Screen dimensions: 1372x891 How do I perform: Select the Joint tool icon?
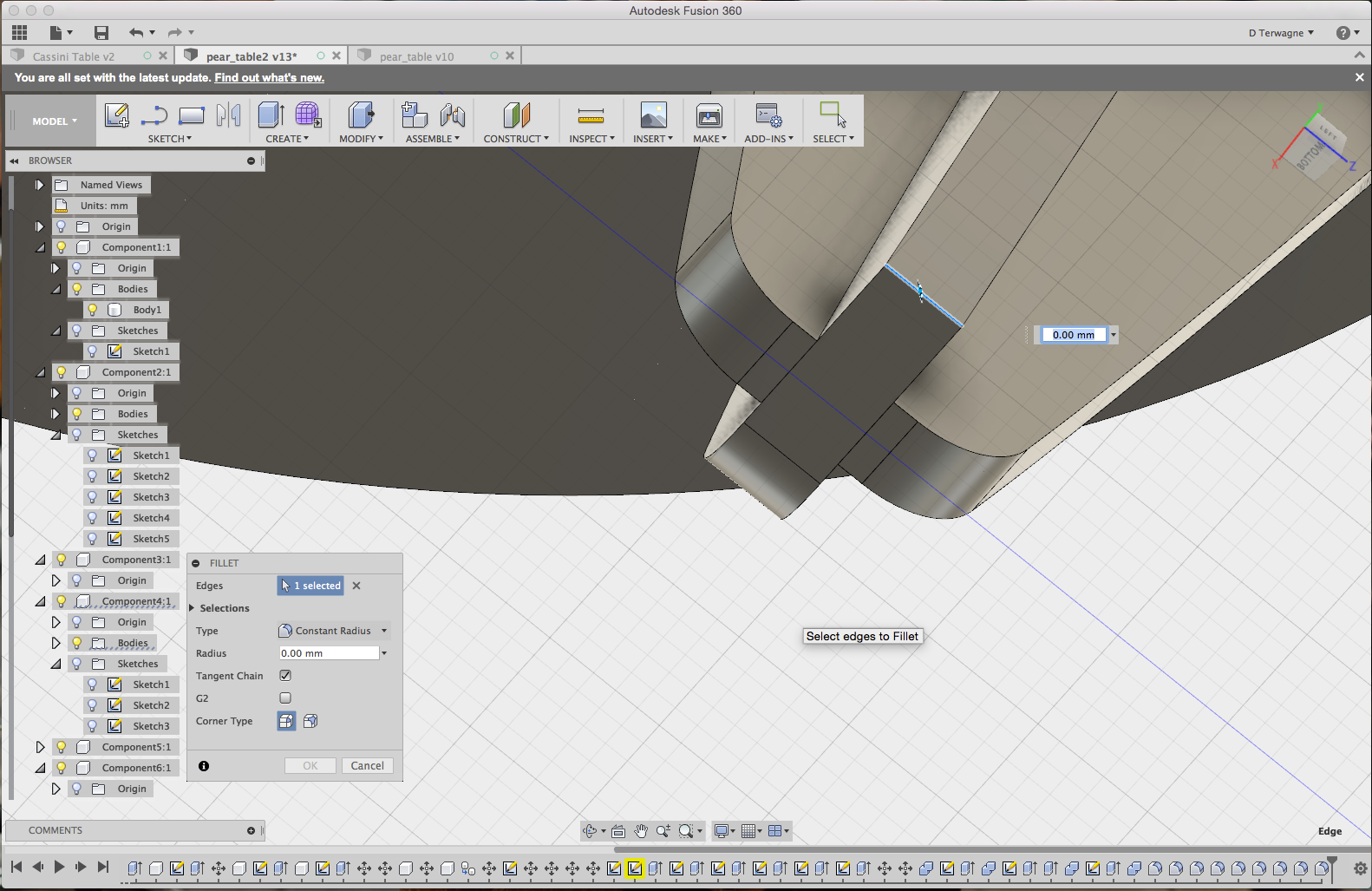pyautogui.click(x=452, y=115)
